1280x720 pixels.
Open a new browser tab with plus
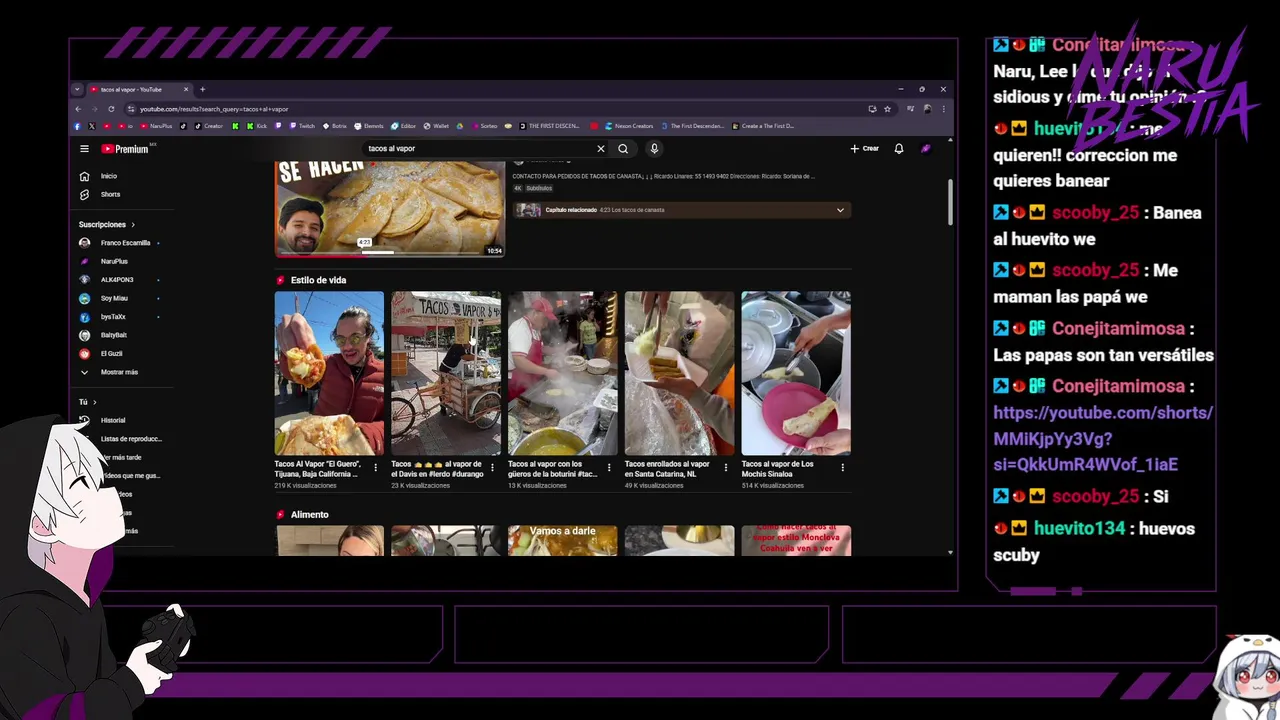[202, 89]
